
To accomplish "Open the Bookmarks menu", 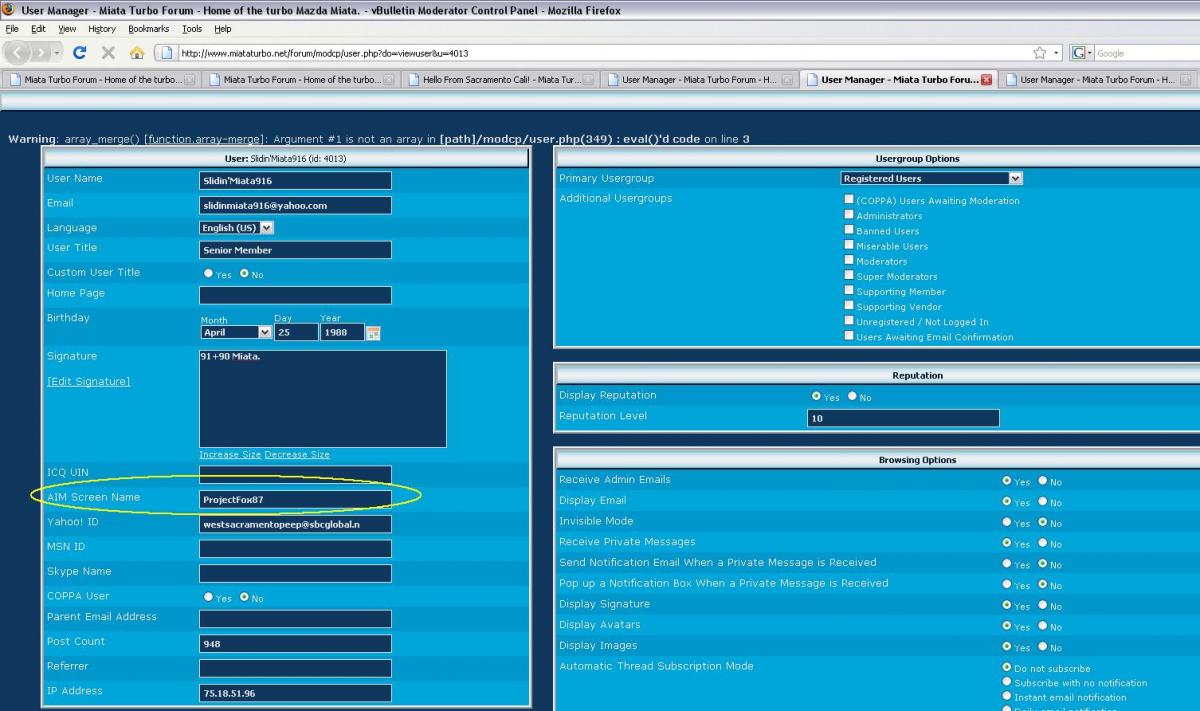I will pos(148,29).
